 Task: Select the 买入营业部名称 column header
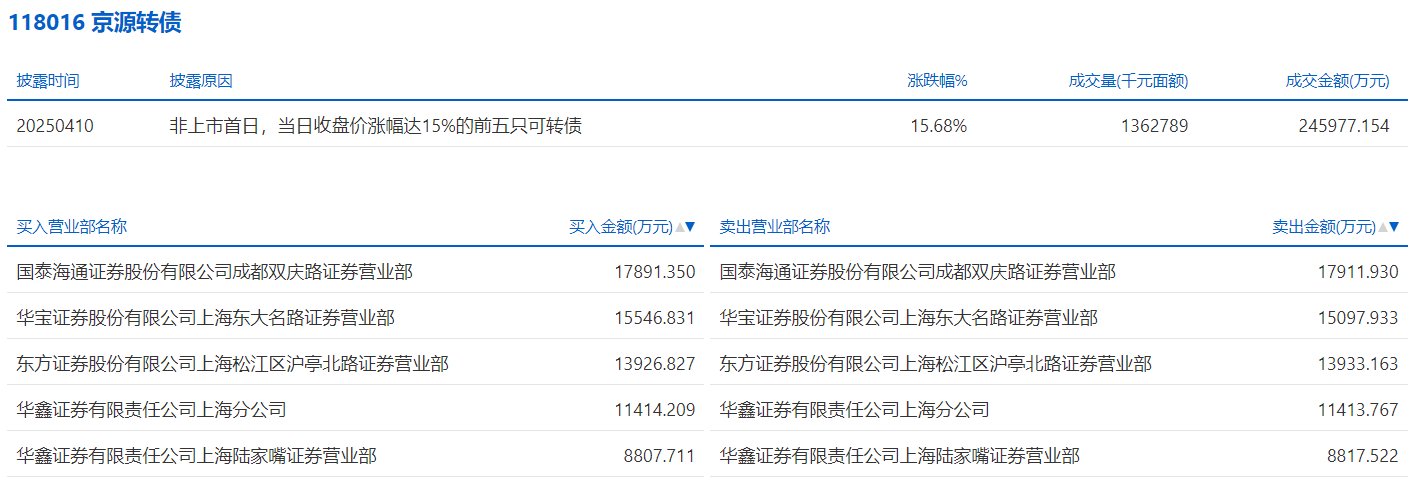(x=72, y=227)
